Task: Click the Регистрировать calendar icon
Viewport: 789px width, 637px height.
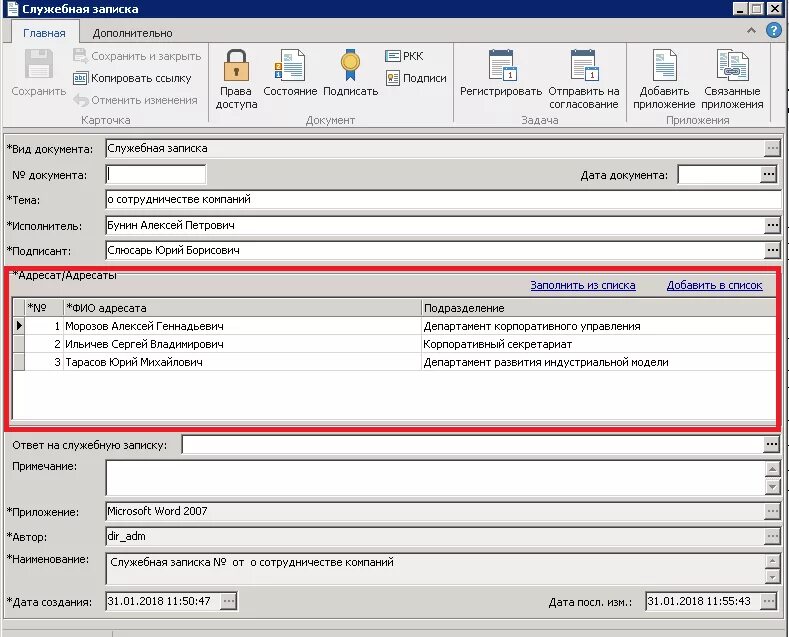Action: (502, 65)
